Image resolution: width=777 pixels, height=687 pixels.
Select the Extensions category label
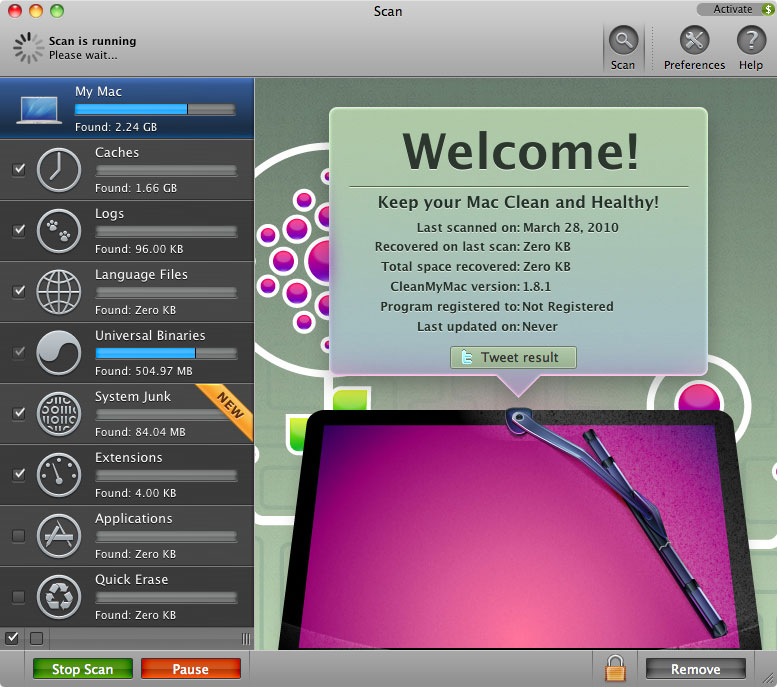[x=129, y=458]
